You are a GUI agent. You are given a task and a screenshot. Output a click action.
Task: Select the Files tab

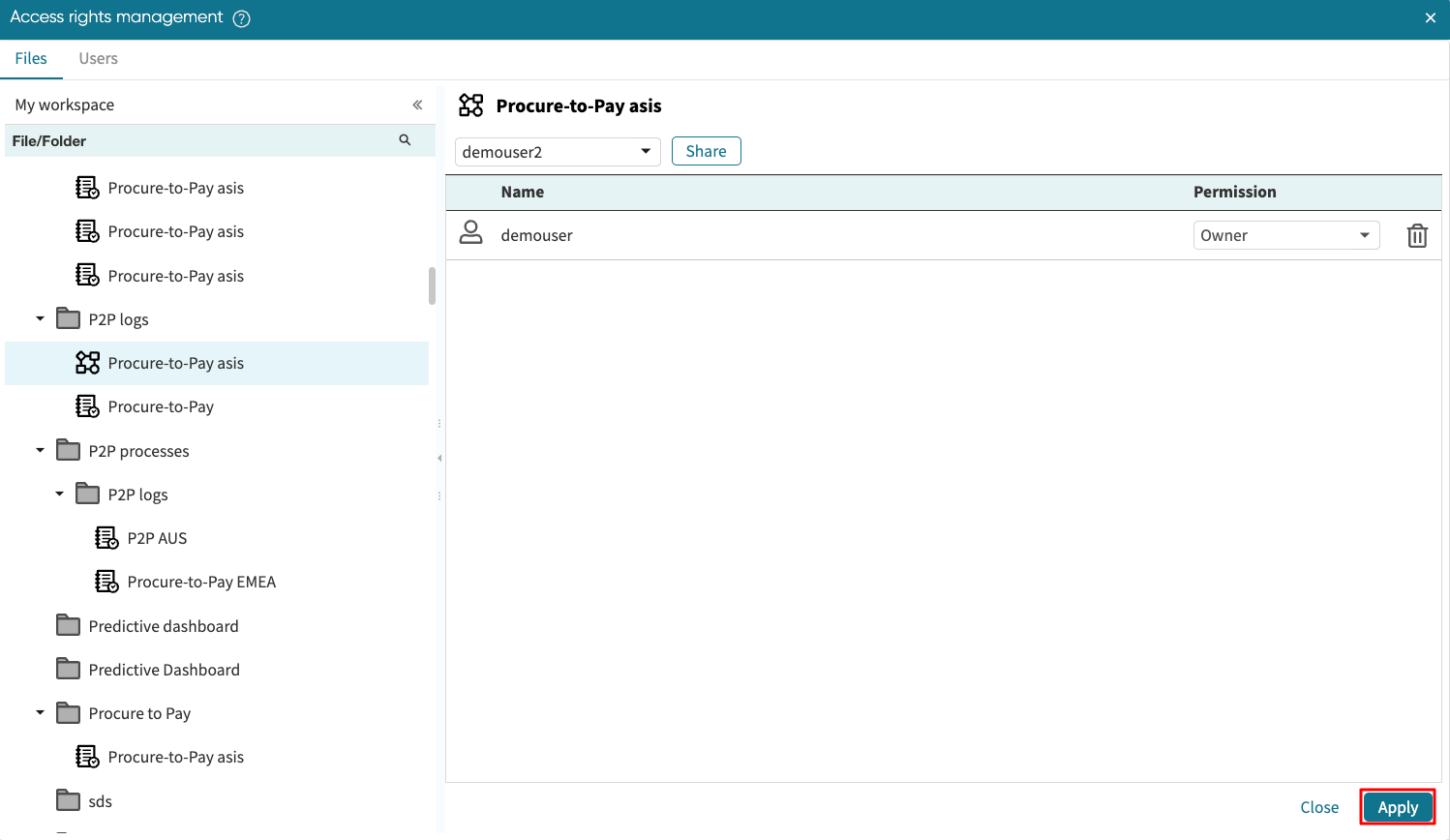31,58
